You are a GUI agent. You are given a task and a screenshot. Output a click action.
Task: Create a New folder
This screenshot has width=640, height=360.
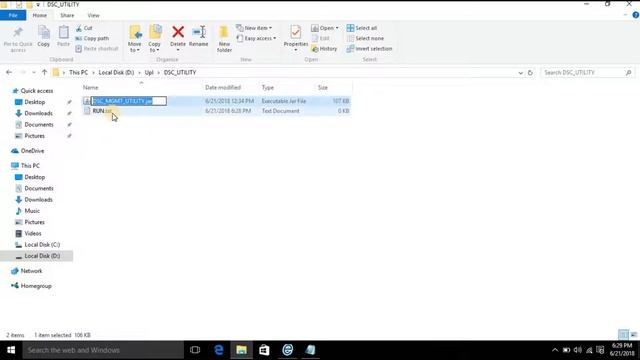point(224,39)
